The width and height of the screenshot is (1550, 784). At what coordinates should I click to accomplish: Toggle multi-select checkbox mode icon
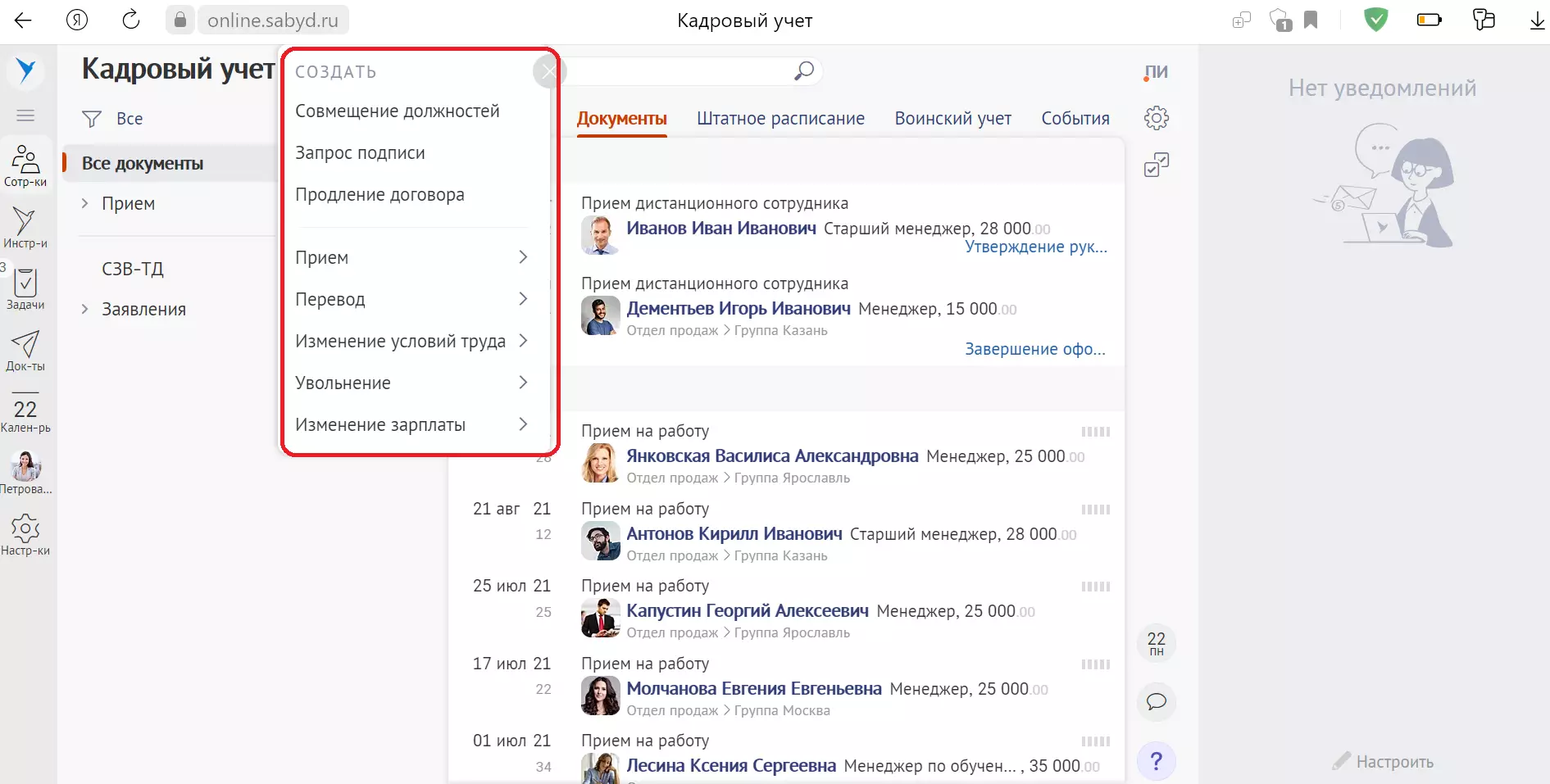1157,165
